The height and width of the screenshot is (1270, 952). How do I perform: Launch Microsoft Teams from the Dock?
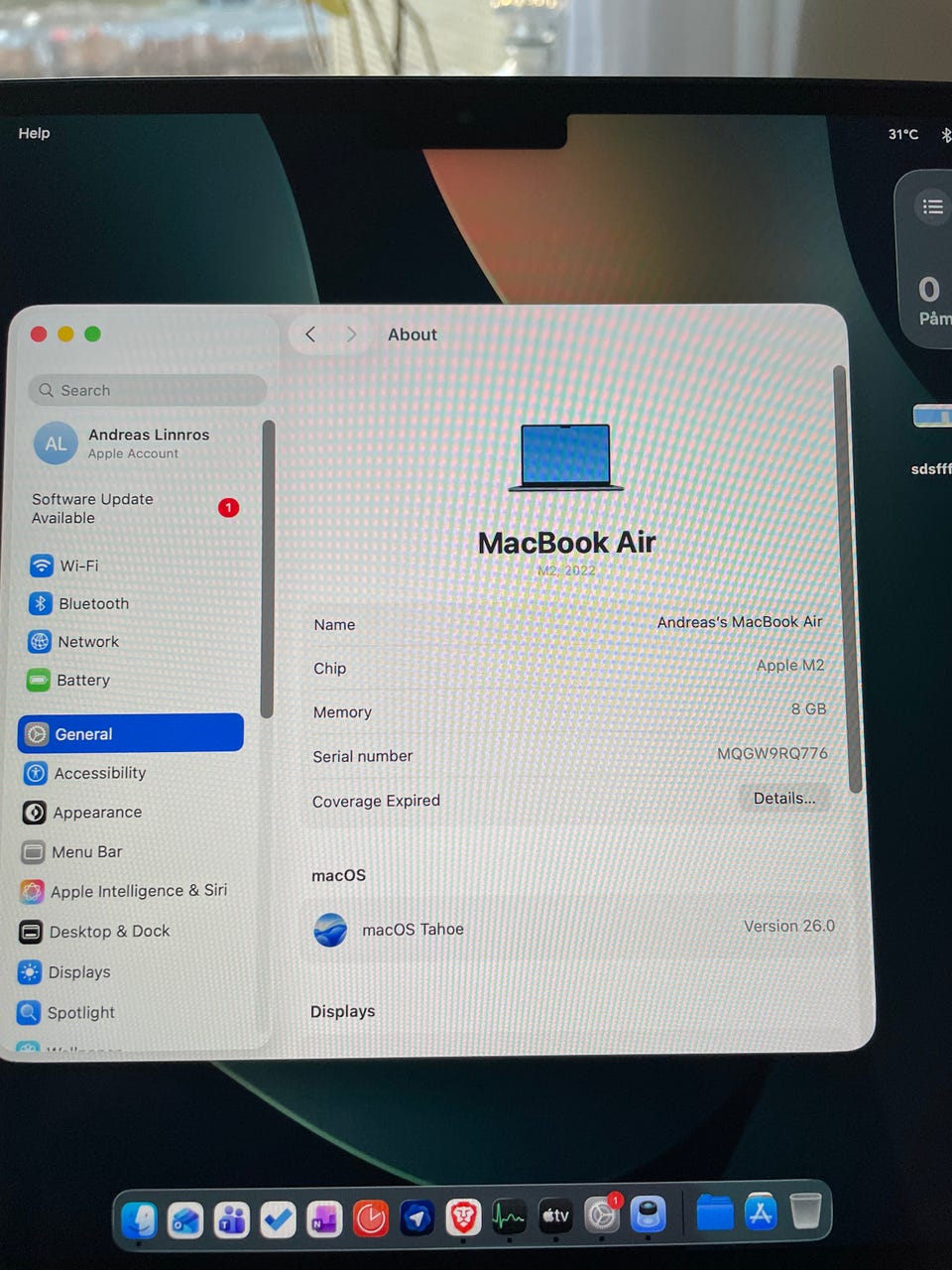[232, 1219]
